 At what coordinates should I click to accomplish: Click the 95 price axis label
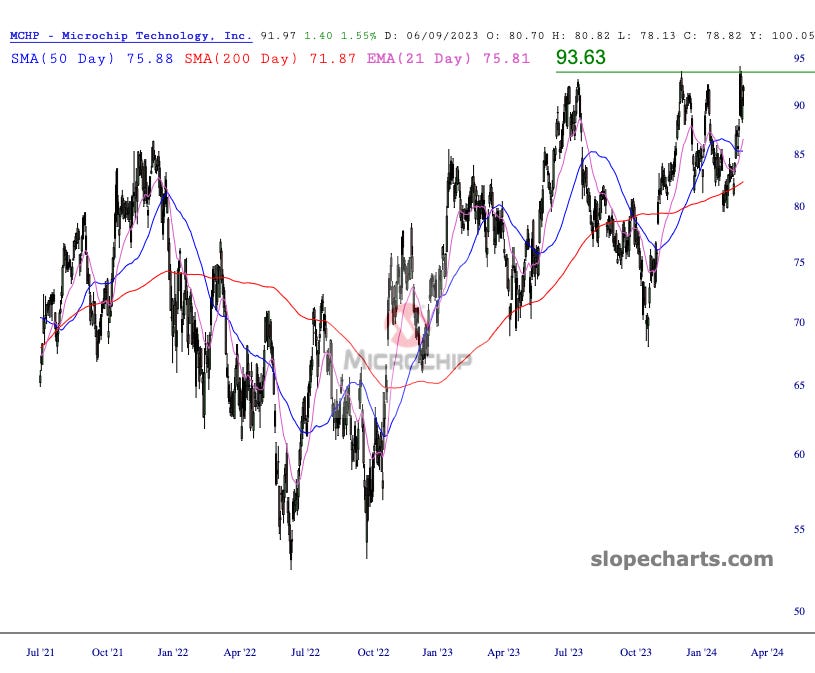coord(799,58)
